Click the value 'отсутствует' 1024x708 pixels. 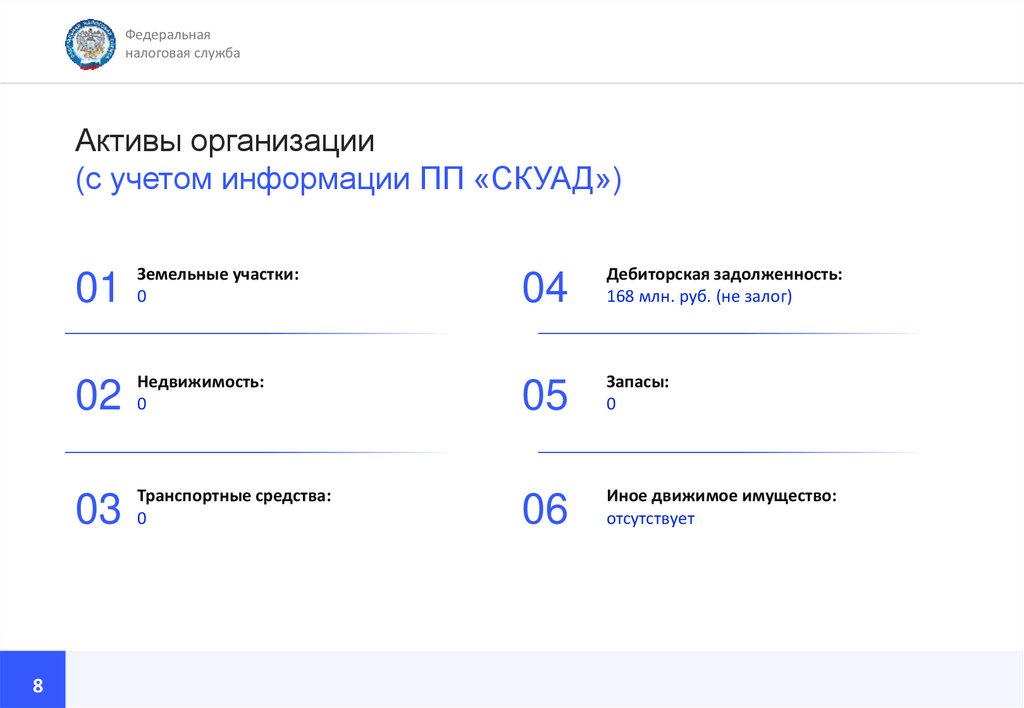pos(650,519)
